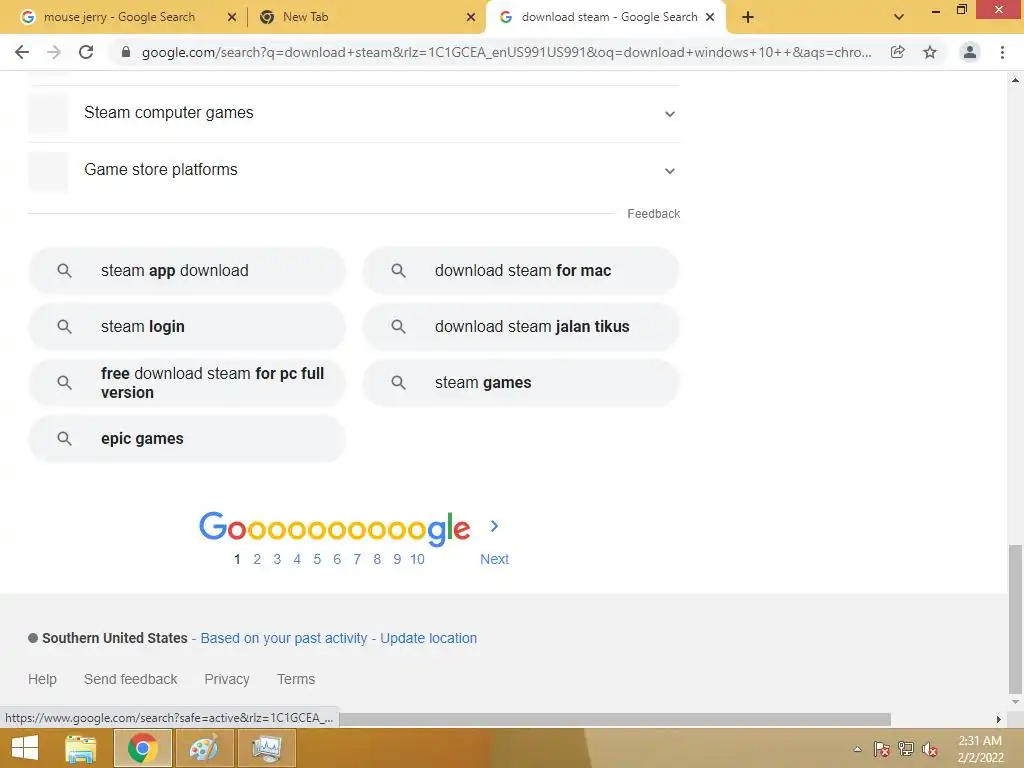Viewport: 1024px width, 768px height.
Task: Show hidden system tray icons
Action: (857, 749)
